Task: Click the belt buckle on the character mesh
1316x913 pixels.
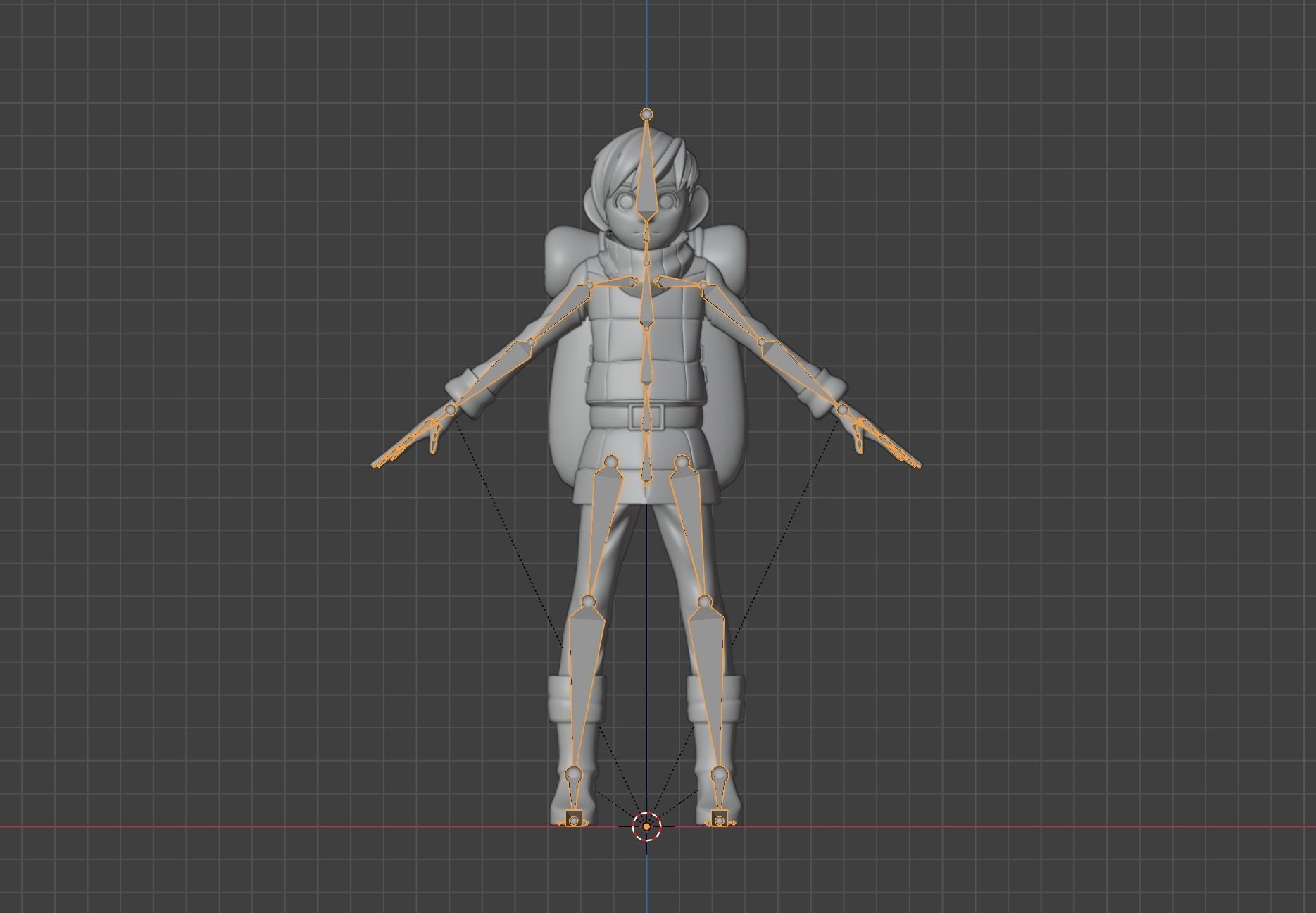Action: pos(646,416)
